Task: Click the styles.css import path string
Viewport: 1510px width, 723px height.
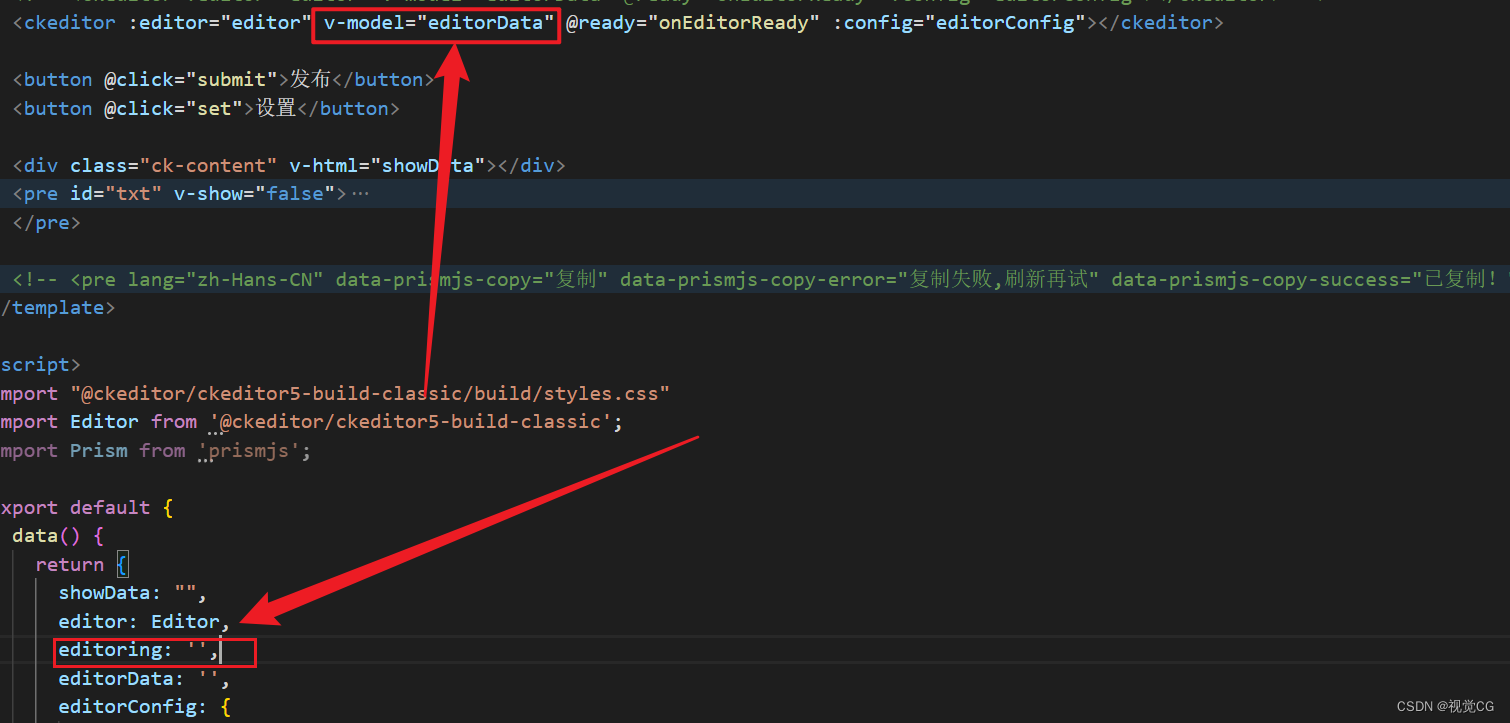Action: pyautogui.click(x=370, y=394)
